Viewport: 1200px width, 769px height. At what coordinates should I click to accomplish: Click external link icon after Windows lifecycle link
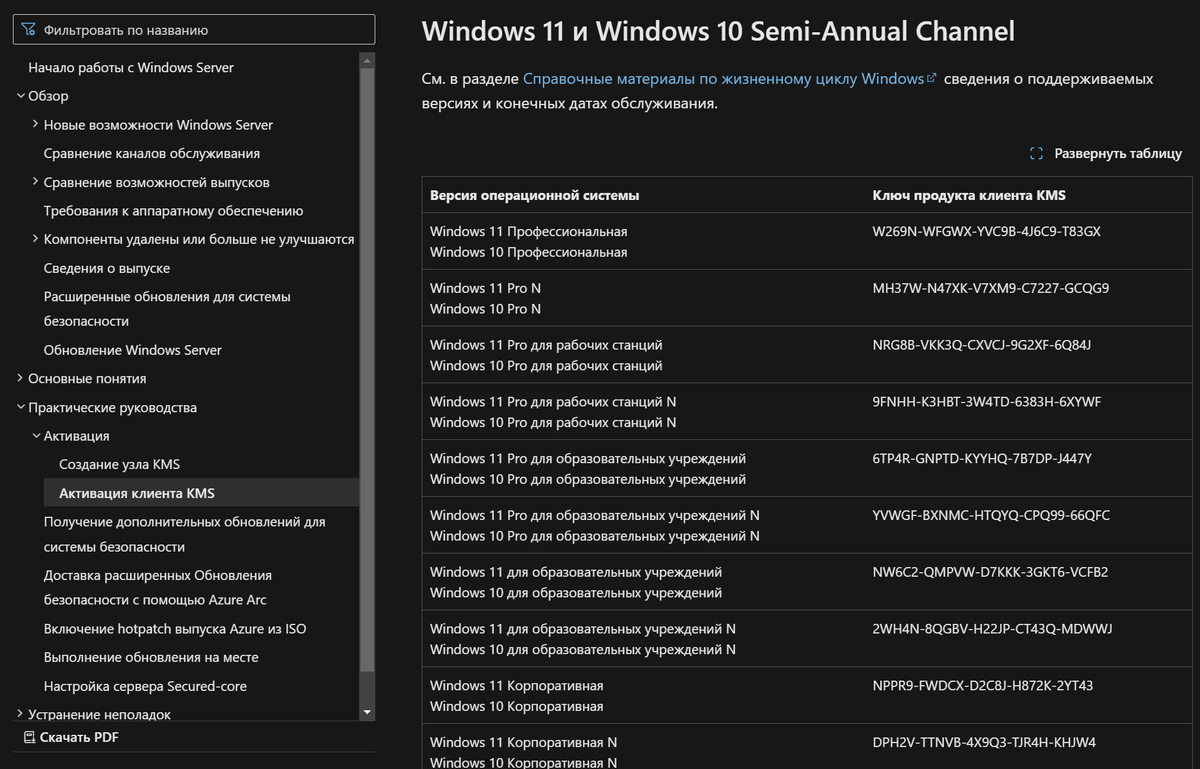(932, 77)
